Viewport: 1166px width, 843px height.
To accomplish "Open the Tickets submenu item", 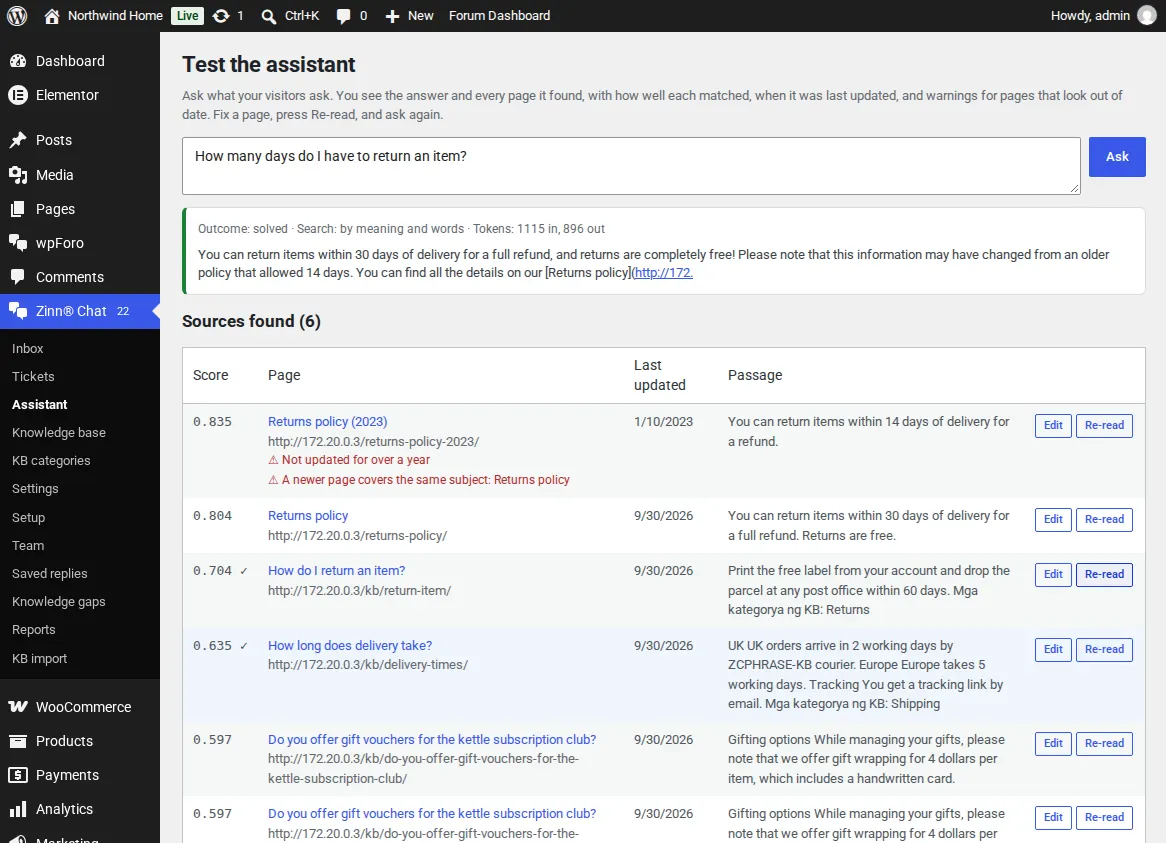I will coord(33,377).
